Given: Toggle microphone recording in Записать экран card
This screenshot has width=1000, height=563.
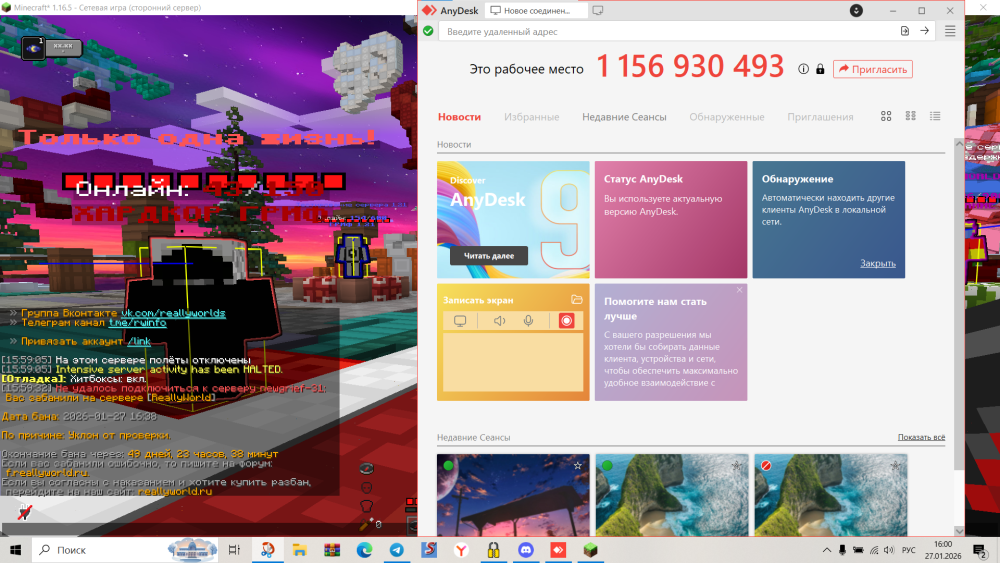Looking at the screenshot, I should click(x=529, y=321).
